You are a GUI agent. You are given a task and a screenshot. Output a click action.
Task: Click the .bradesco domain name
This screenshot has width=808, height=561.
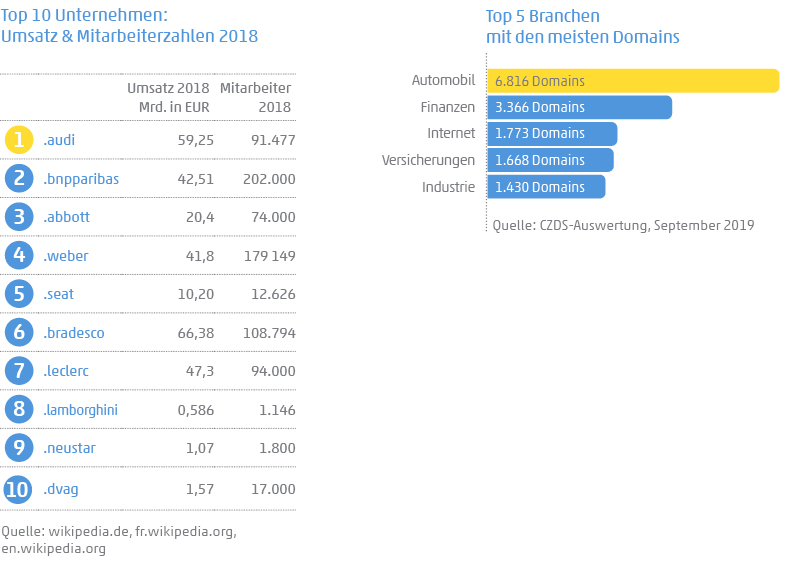pyautogui.click(x=74, y=333)
